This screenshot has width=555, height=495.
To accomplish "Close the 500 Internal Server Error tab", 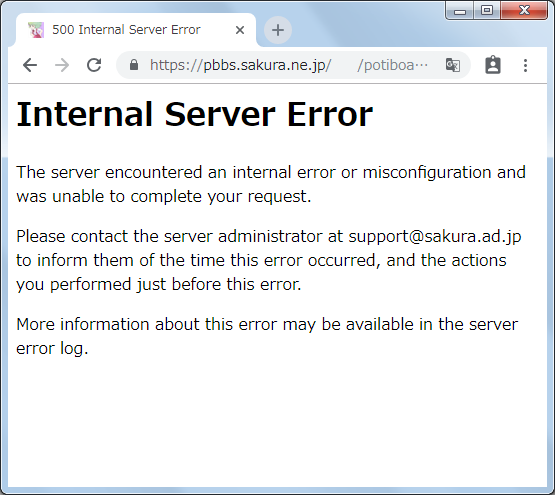I will click(x=240, y=30).
